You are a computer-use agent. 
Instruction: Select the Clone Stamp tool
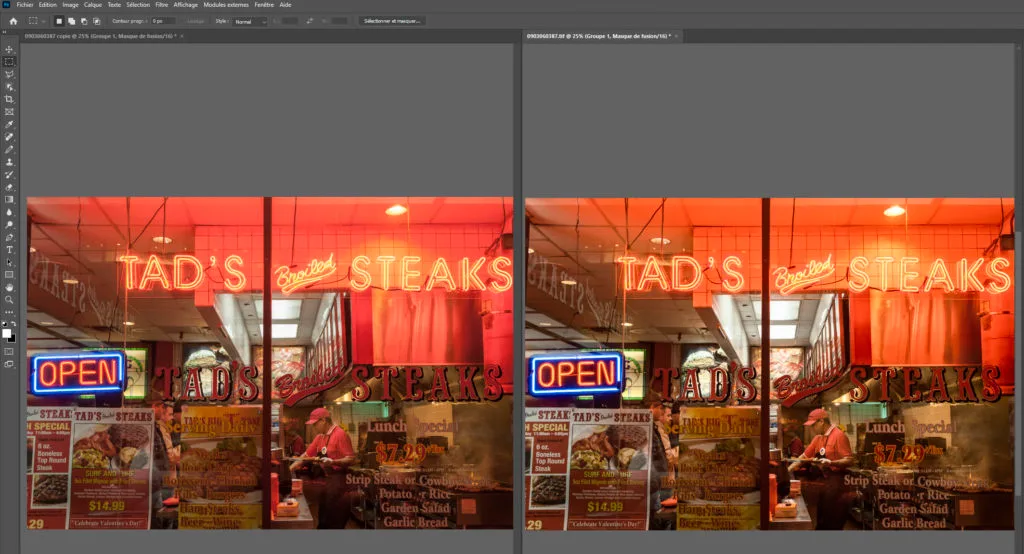click(9, 161)
